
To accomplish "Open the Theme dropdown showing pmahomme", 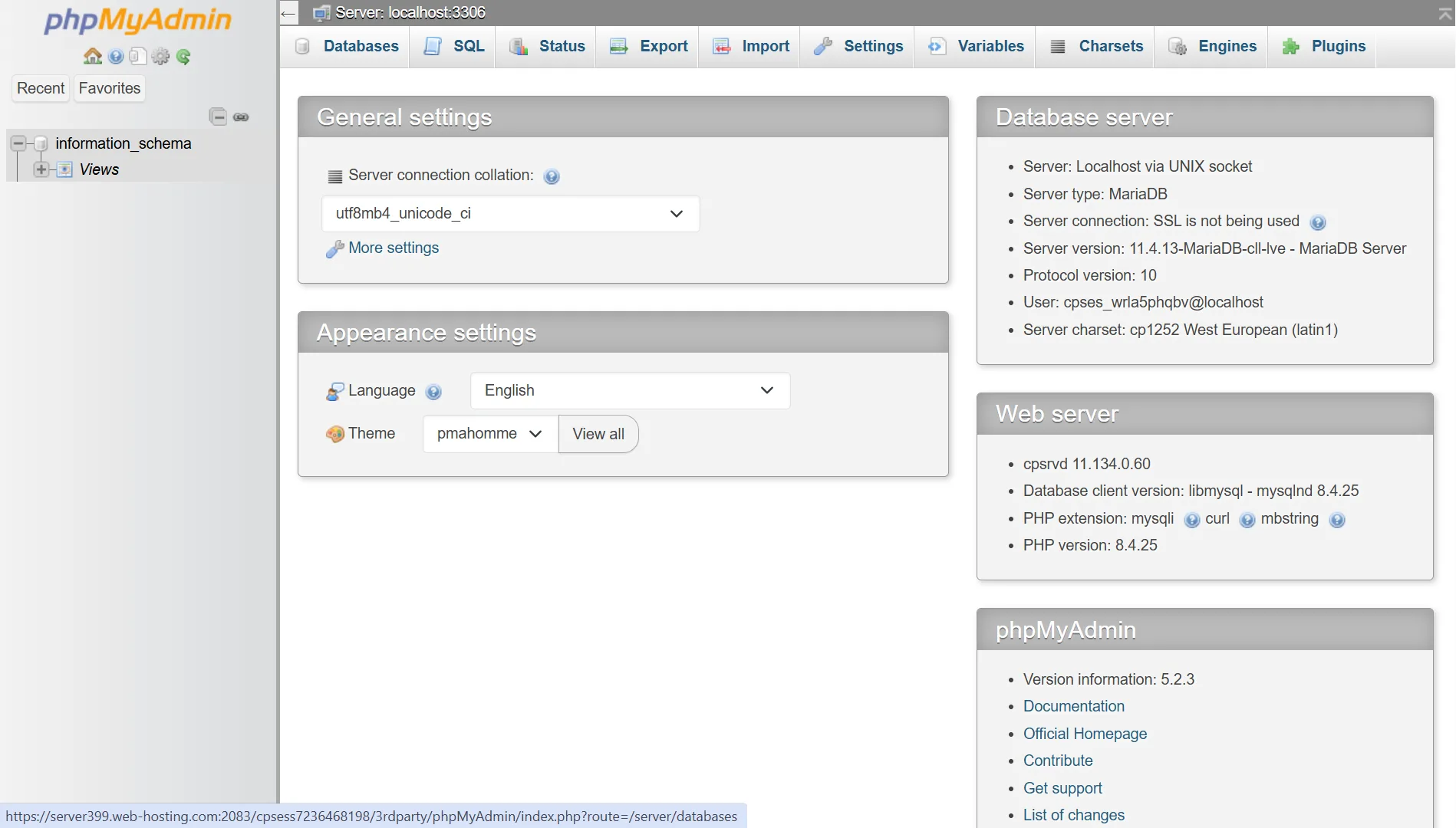I will tap(490, 434).
